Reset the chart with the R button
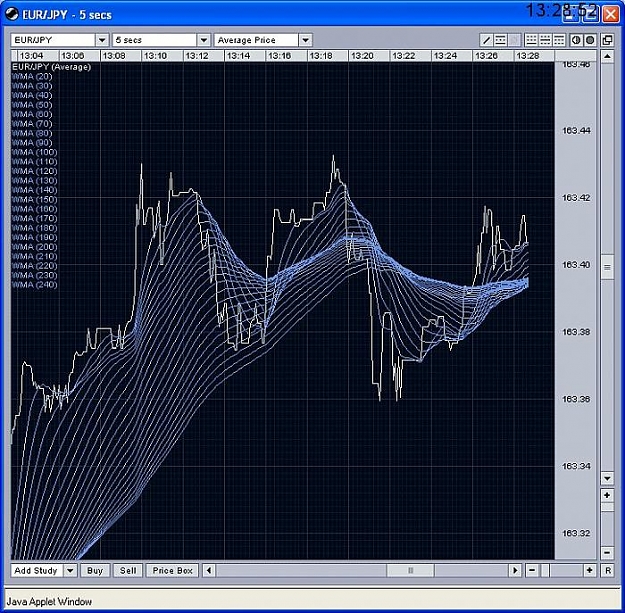625x613 pixels. [607, 570]
